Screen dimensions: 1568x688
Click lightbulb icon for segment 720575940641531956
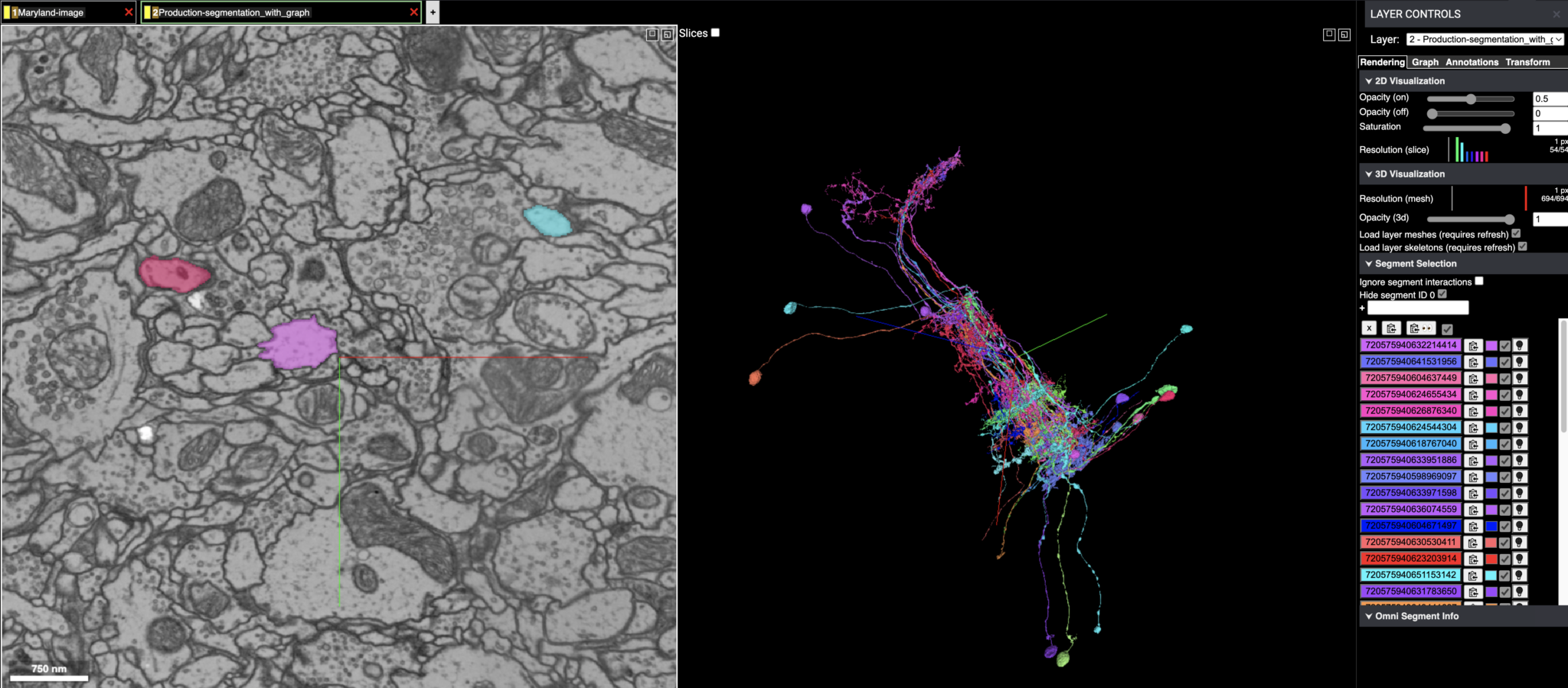pyautogui.click(x=1520, y=362)
